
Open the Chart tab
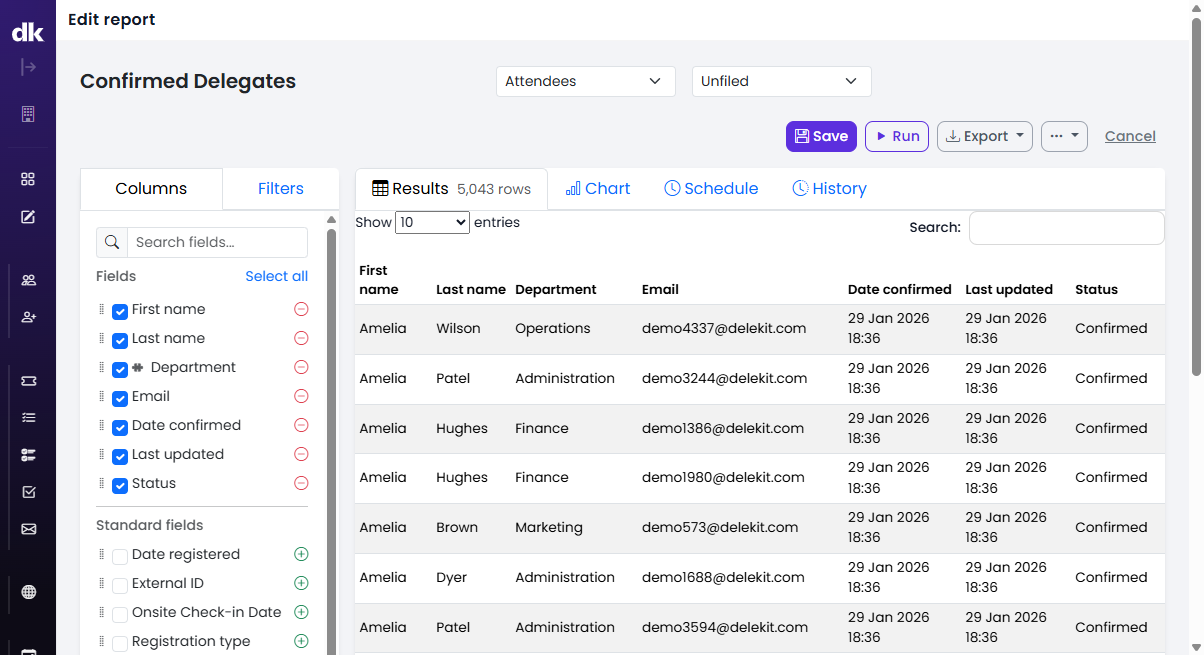click(598, 188)
